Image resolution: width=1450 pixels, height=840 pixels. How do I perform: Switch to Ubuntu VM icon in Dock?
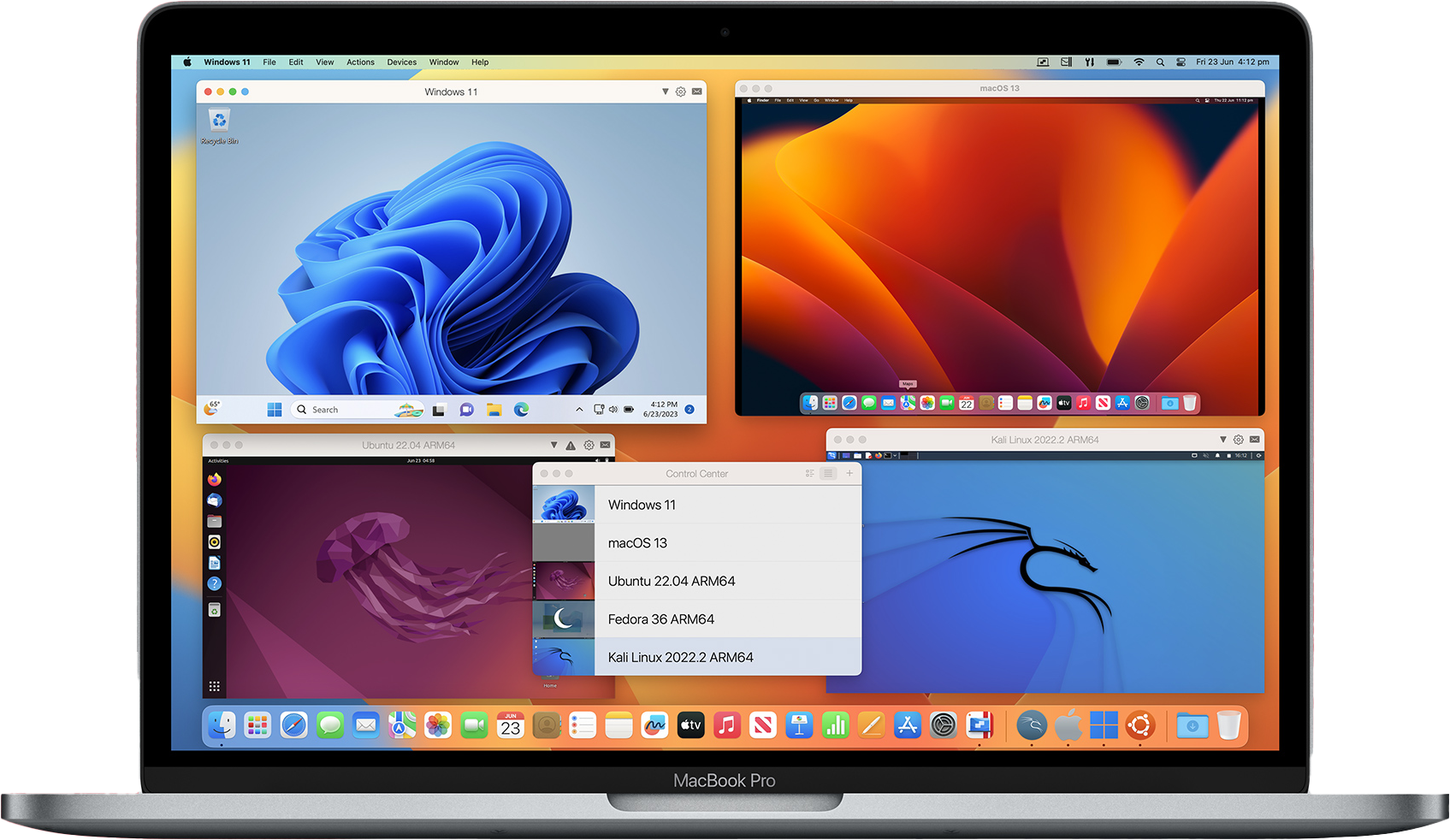1139,726
